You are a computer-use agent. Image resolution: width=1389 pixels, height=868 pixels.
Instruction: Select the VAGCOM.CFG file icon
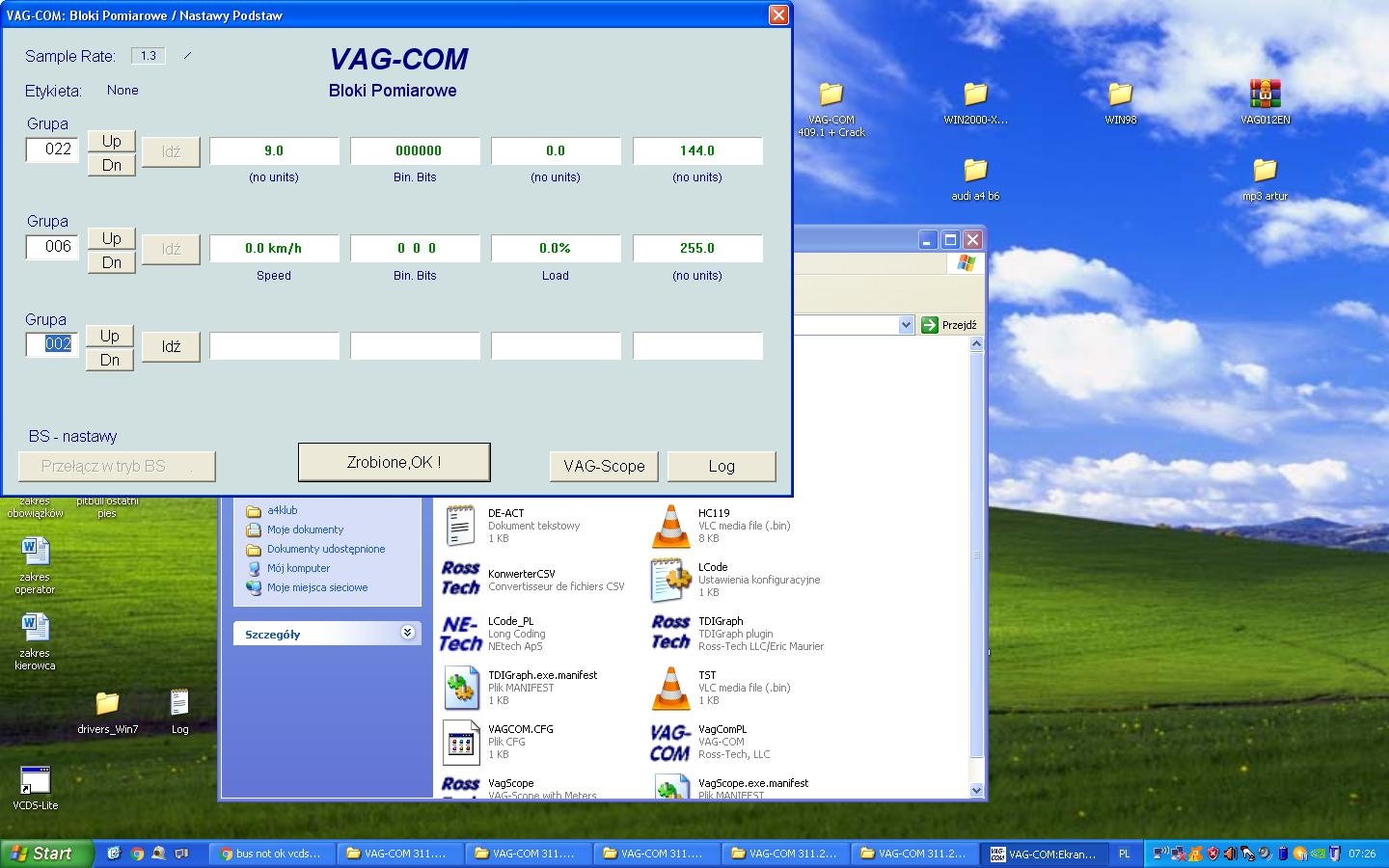pyautogui.click(x=460, y=742)
